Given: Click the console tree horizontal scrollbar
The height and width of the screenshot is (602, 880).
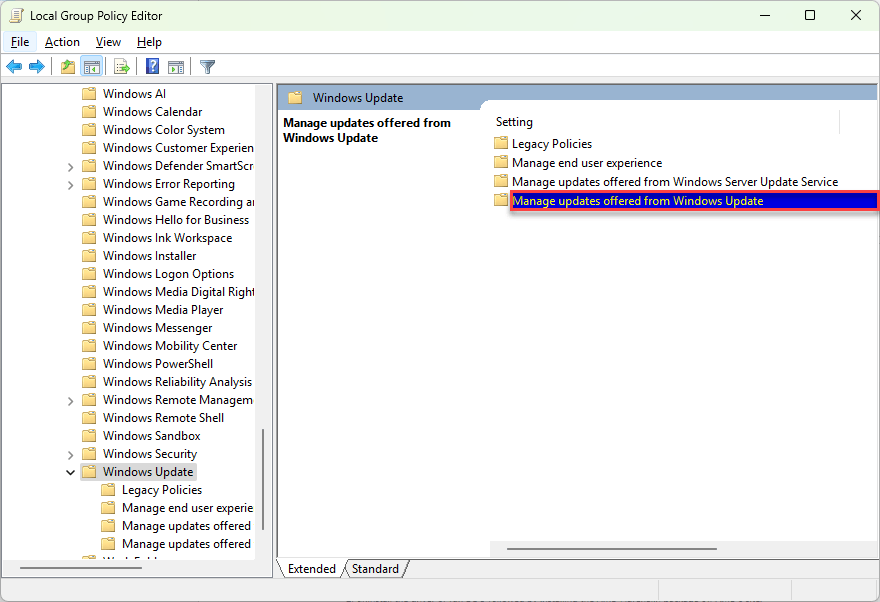Looking at the screenshot, I should tap(81, 568).
